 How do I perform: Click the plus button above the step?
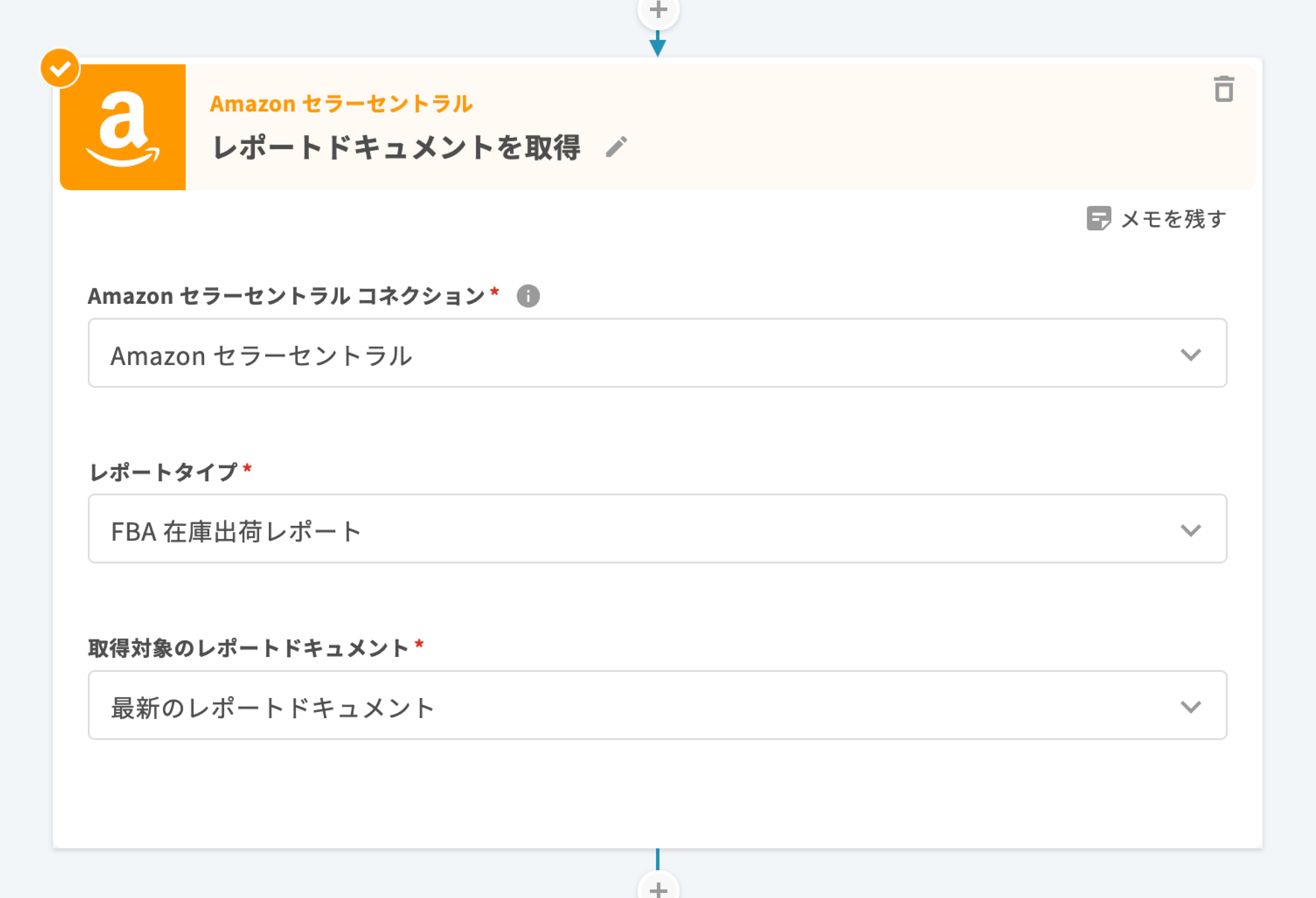(x=658, y=10)
